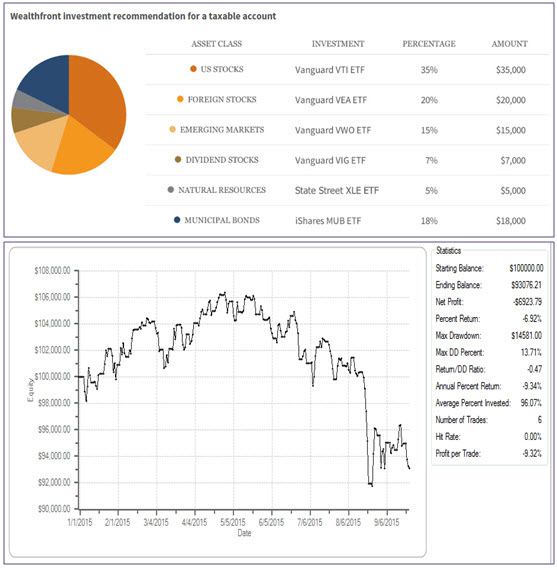
Task: Click the $15,000 amount
Action: [511, 130]
